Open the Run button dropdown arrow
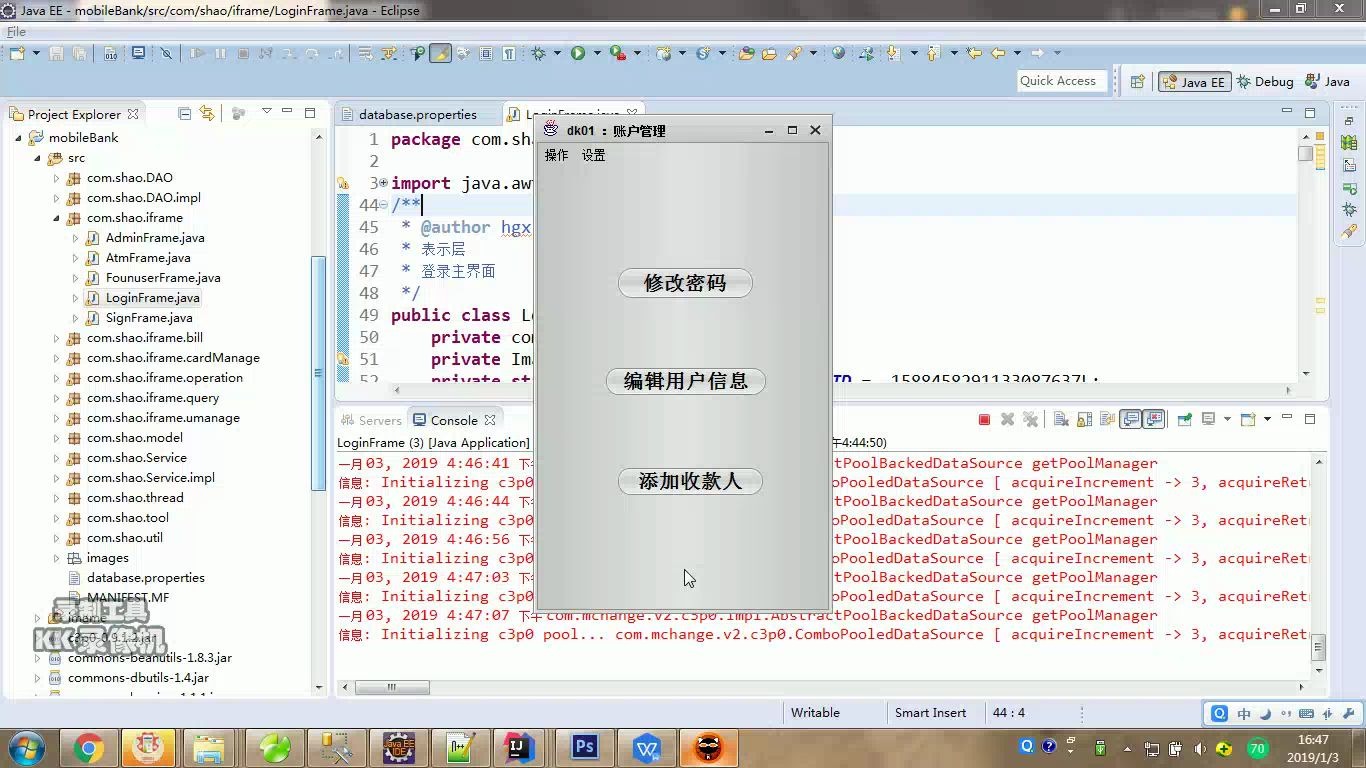This screenshot has width=1366, height=768. 596,52
